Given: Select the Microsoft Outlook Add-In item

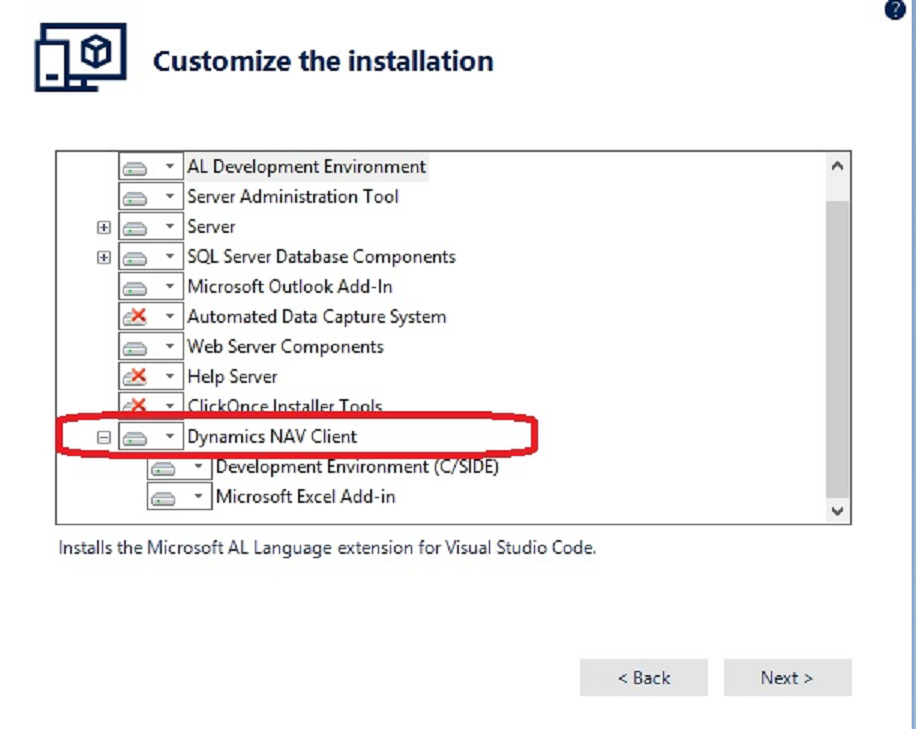Looking at the screenshot, I should tap(290, 287).
